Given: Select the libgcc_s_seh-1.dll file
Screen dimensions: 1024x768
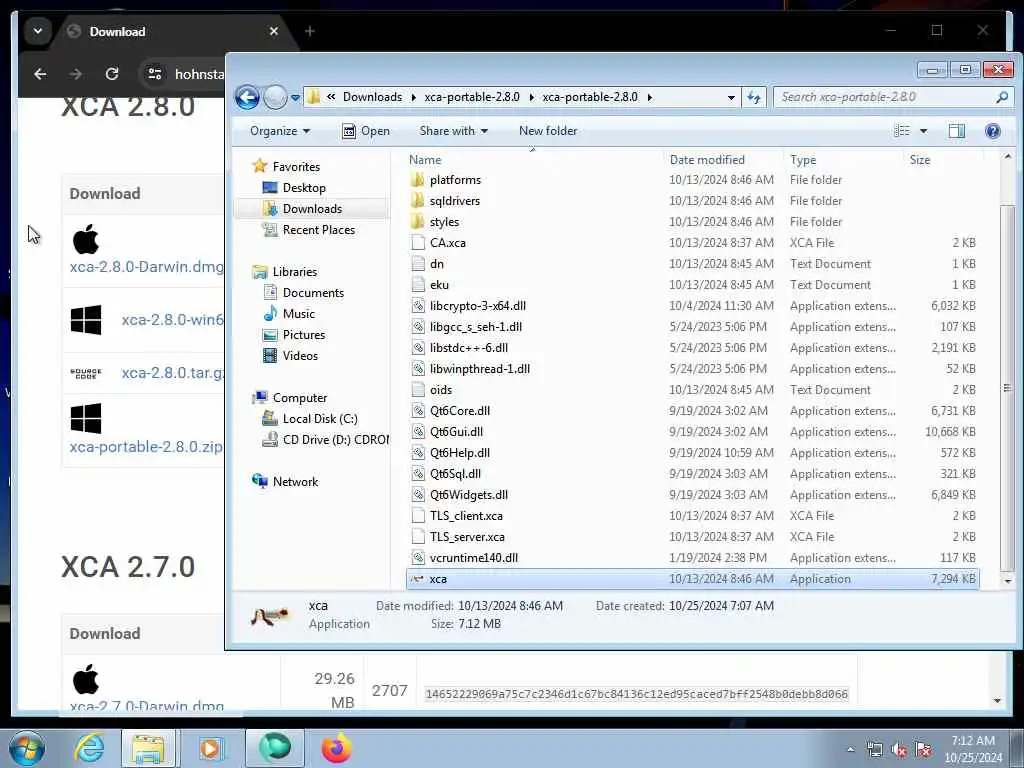Looking at the screenshot, I should [x=475, y=327].
